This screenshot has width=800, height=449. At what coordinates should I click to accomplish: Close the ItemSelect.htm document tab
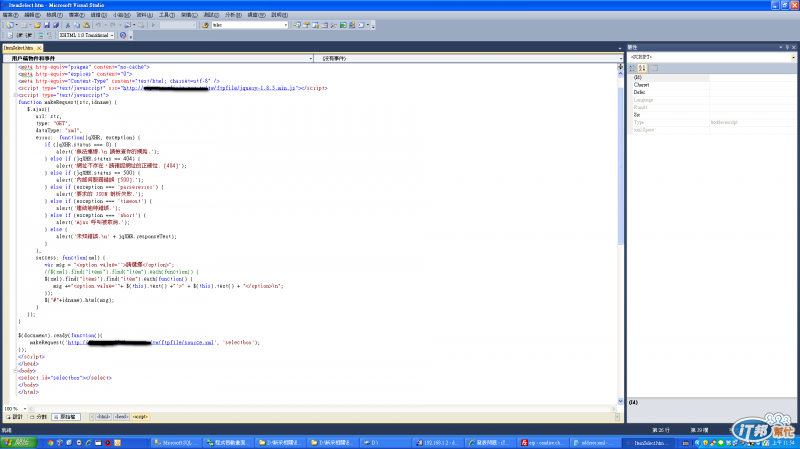click(x=39, y=48)
